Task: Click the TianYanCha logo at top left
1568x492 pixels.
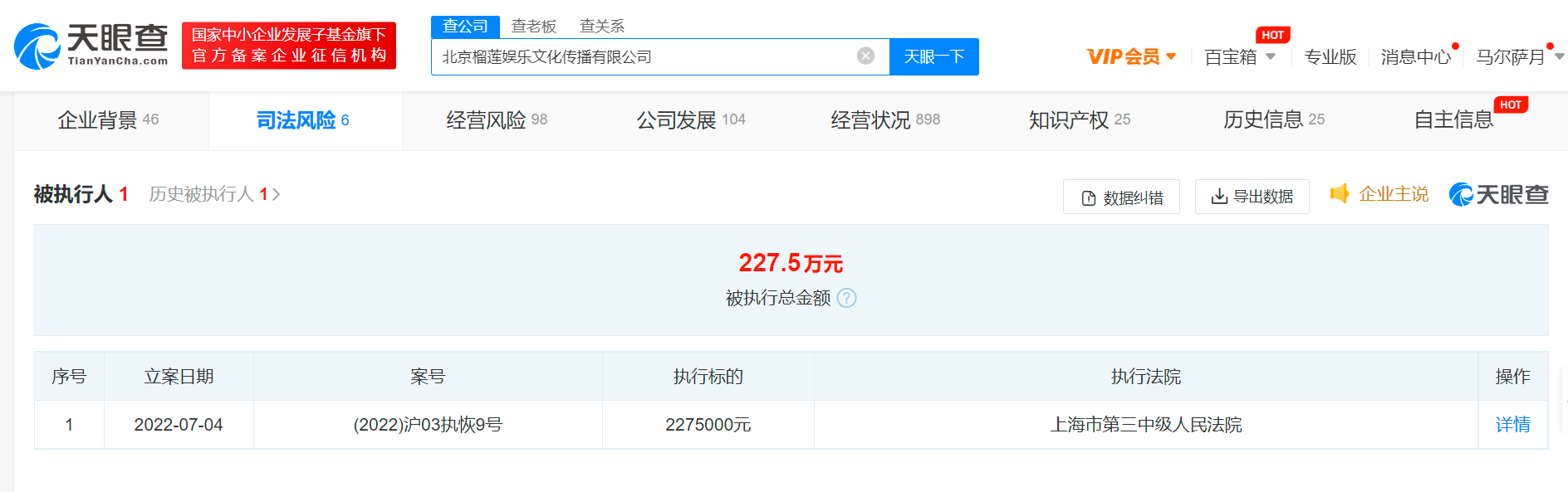Action: (x=91, y=46)
